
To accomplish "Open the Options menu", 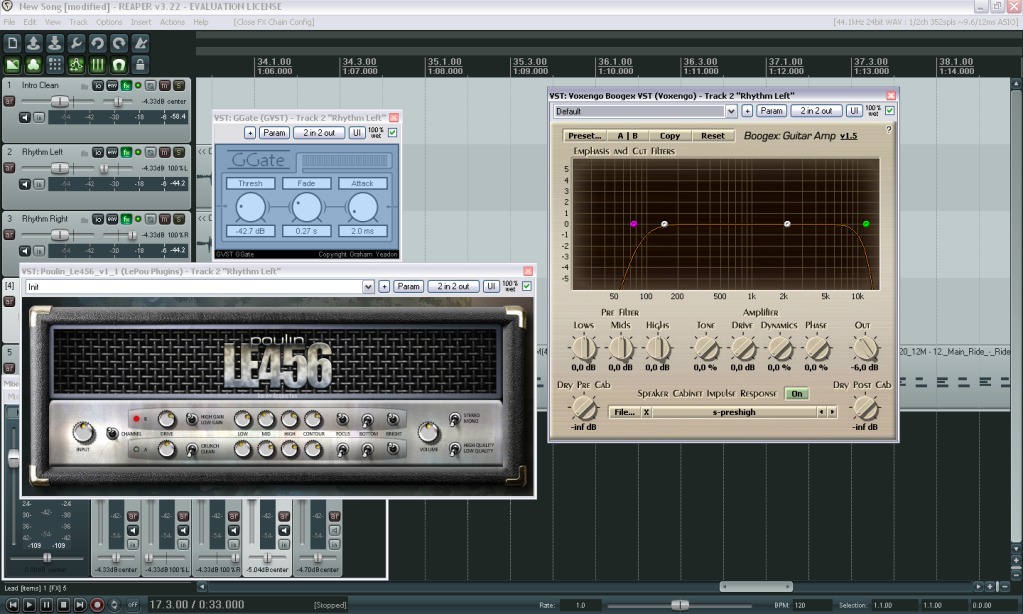I will (109, 22).
